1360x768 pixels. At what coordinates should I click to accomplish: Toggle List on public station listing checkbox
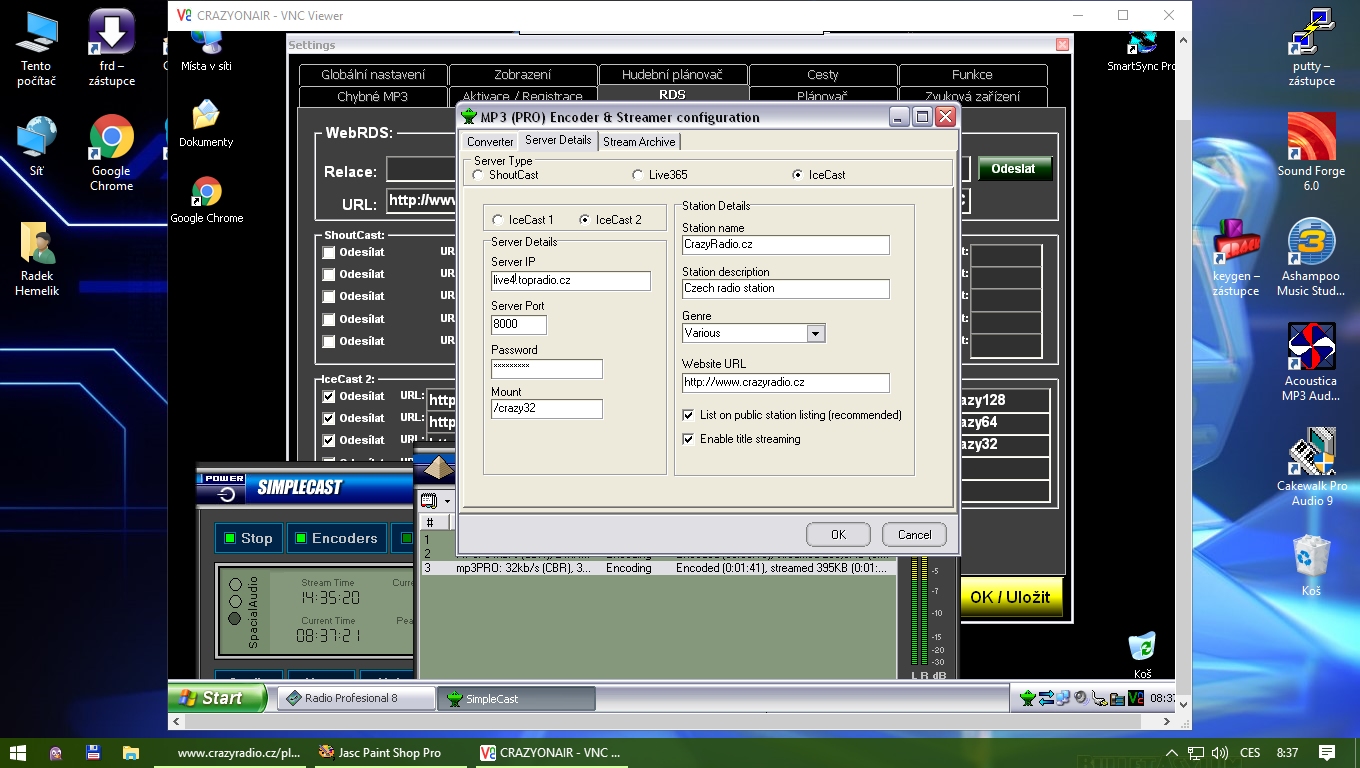[688, 415]
